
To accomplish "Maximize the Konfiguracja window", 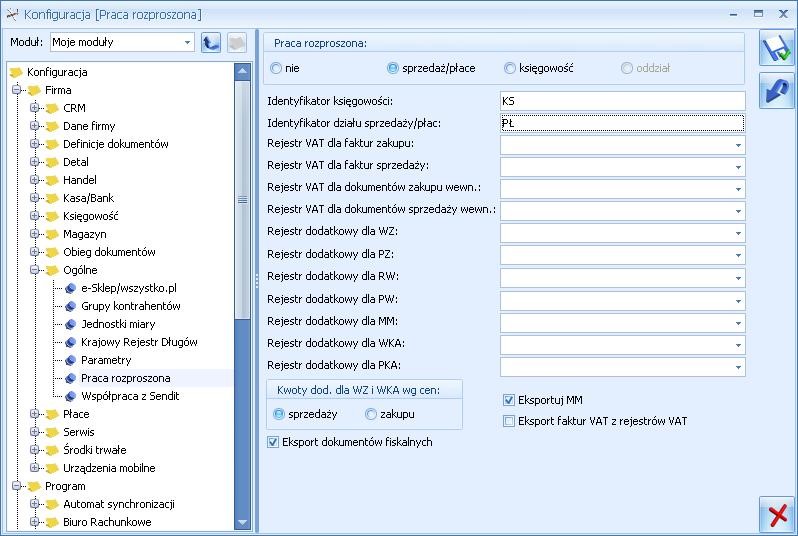I will (758, 14).
